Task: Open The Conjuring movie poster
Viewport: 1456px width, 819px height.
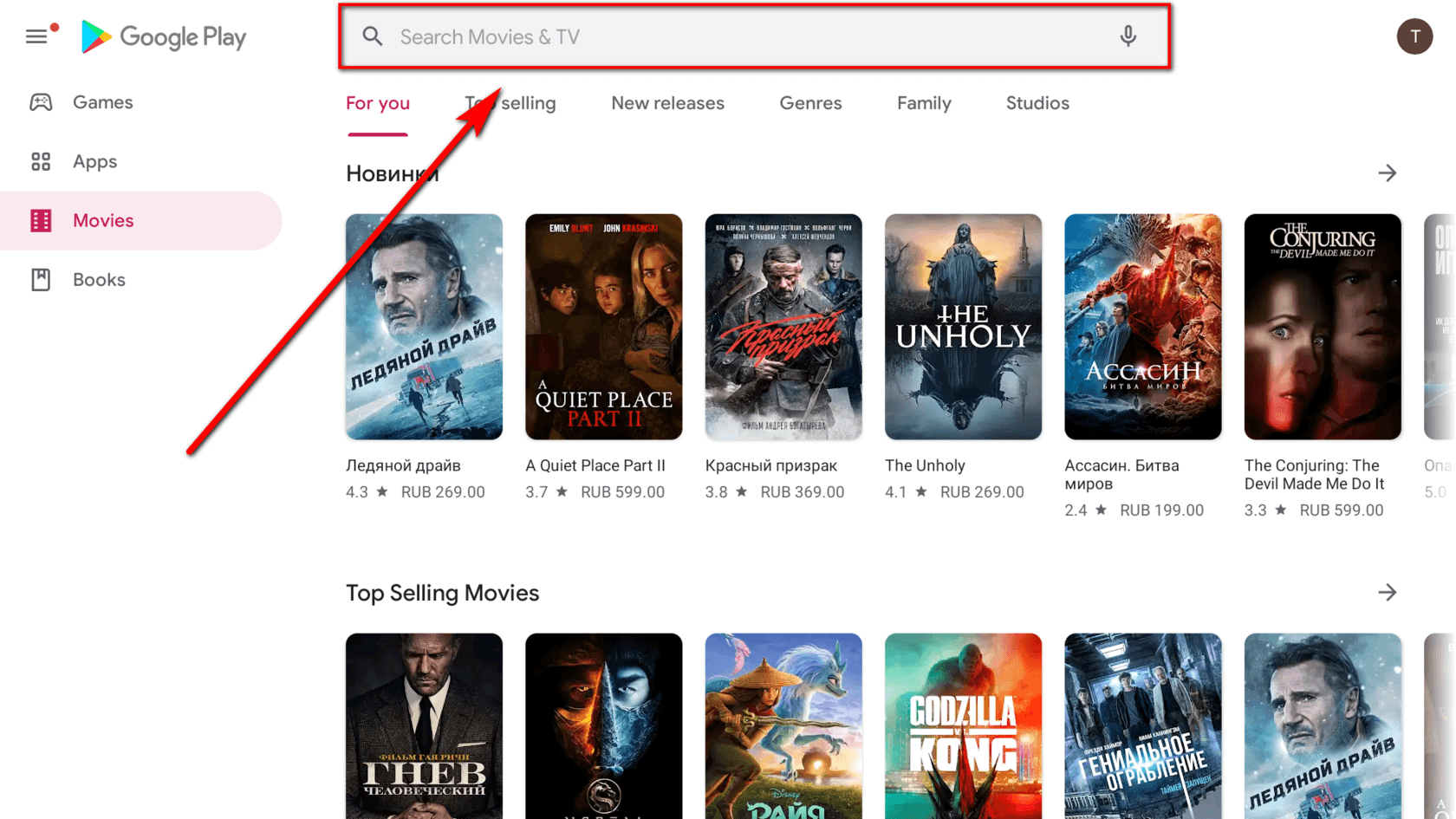Action: point(1323,327)
